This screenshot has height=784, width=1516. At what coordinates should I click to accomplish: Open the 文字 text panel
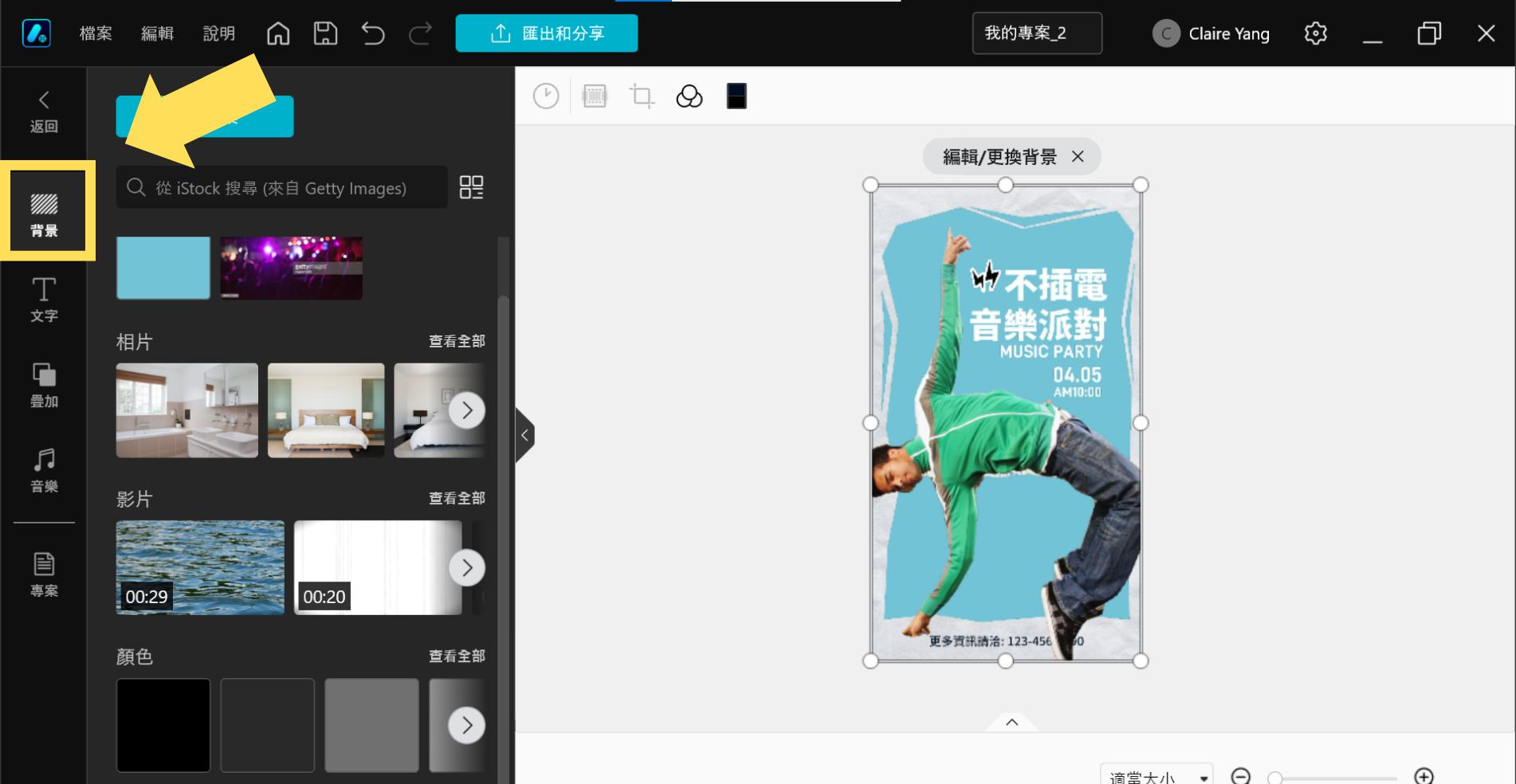(44, 300)
